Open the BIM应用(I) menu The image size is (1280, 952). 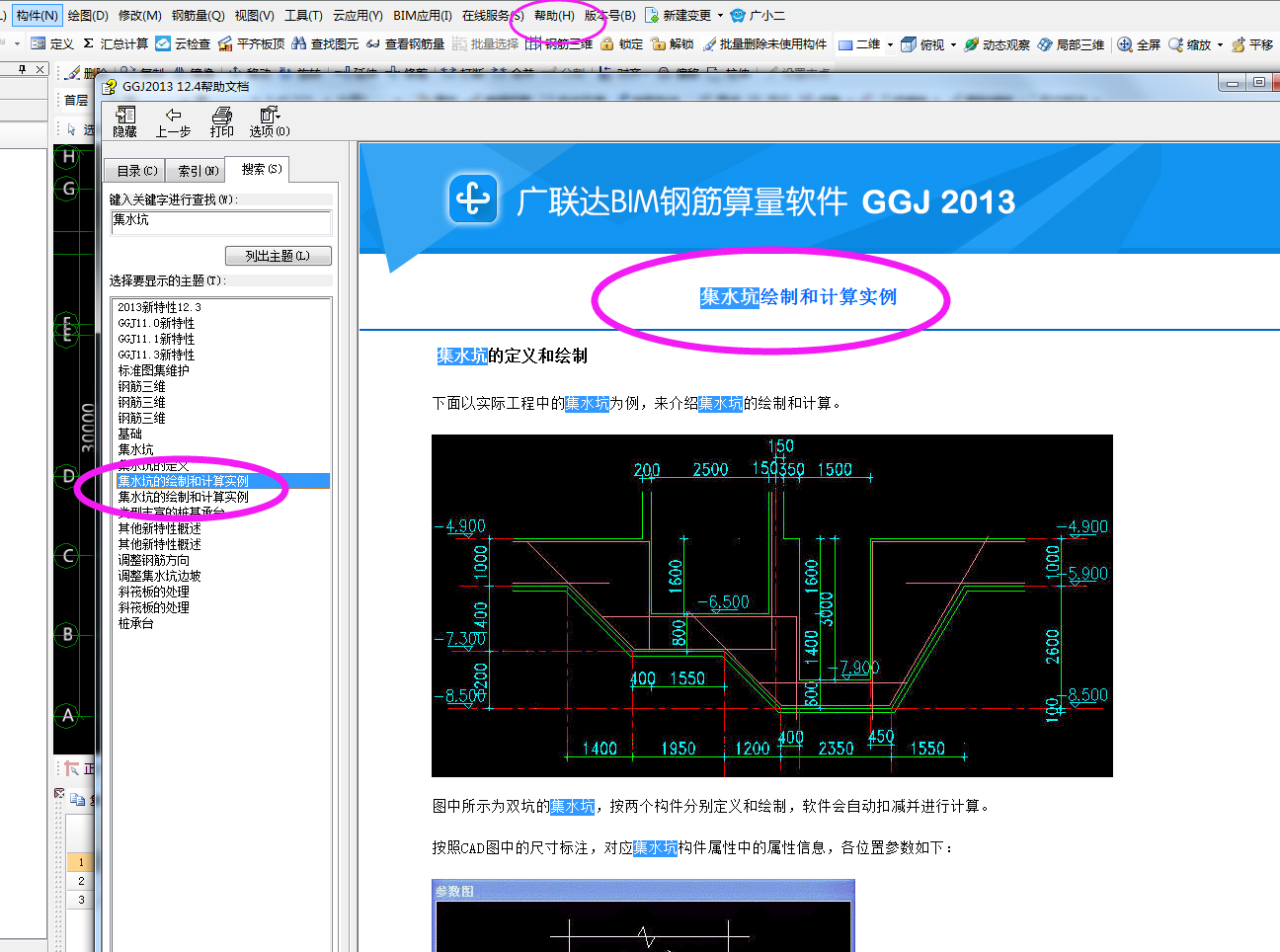click(x=422, y=15)
